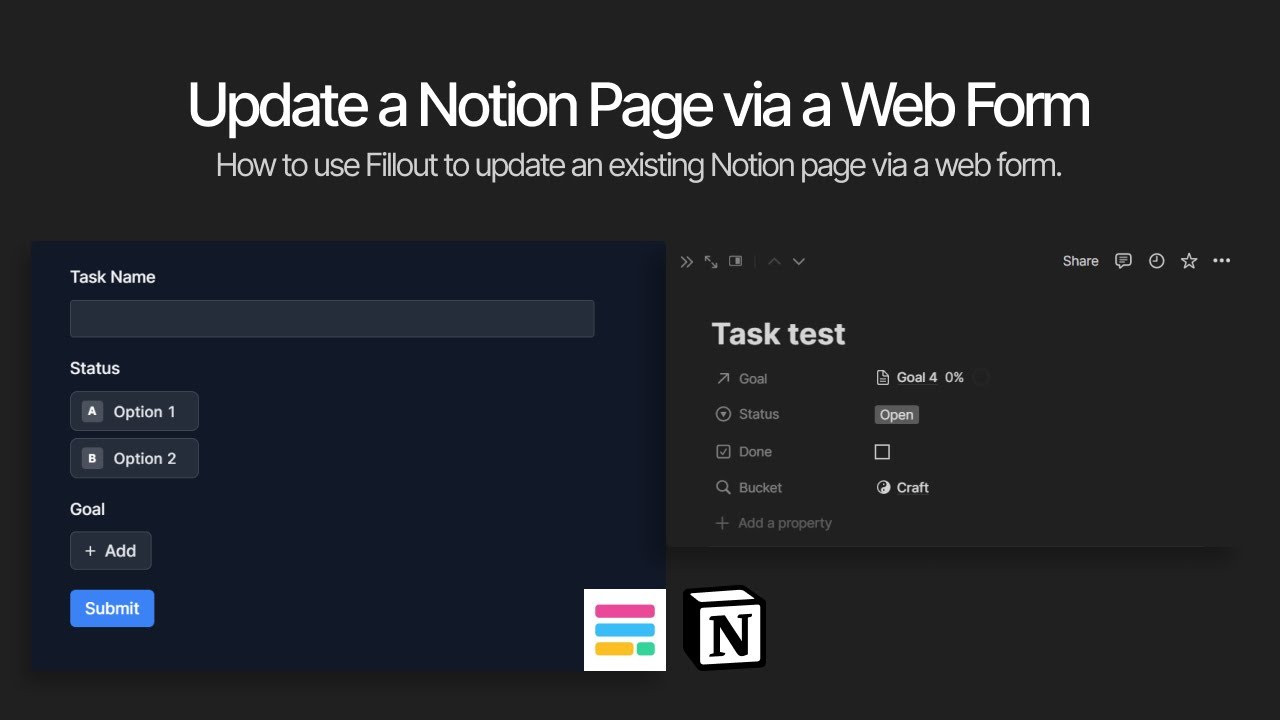Viewport: 1280px width, 720px height.
Task: Click the subtitle about using Fillout
Action: point(638,165)
